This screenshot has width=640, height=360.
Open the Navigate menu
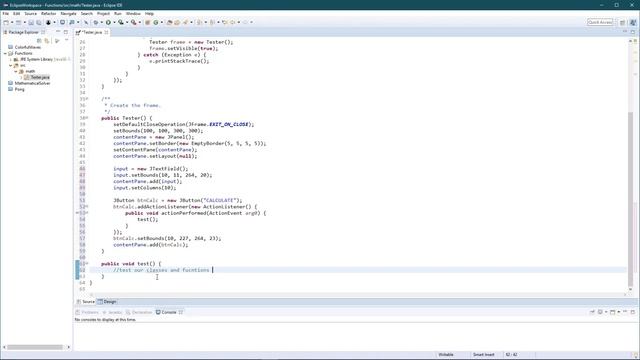tap(69, 13)
